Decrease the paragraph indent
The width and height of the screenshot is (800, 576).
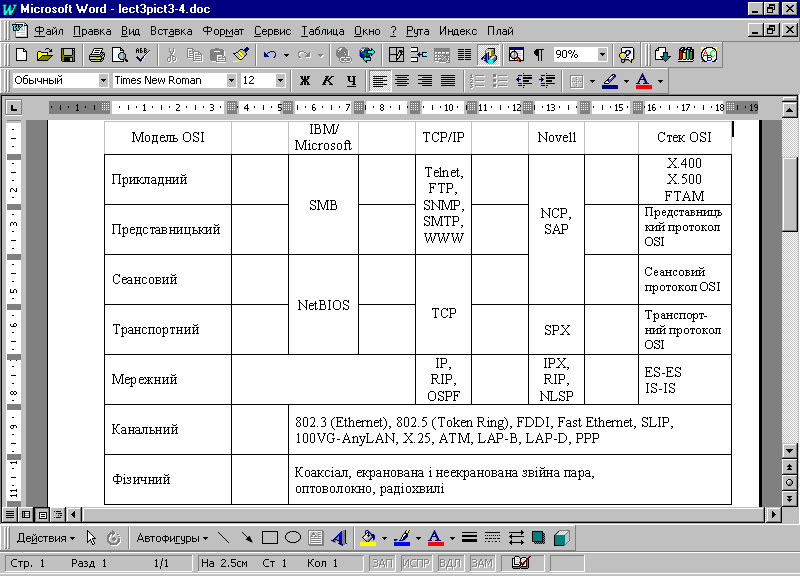point(523,81)
